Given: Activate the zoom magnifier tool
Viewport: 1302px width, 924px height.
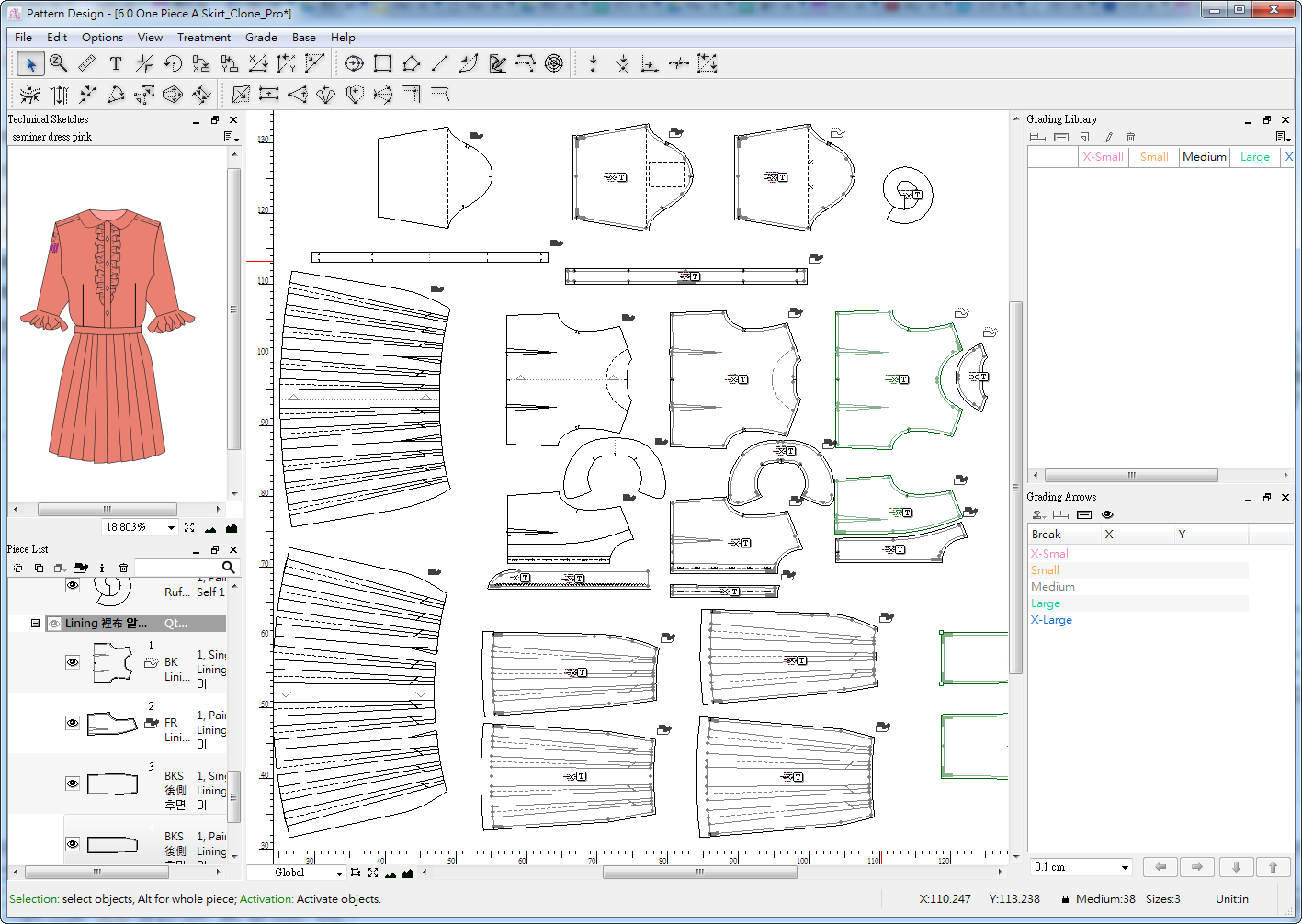Looking at the screenshot, I should pyautogui.click(x=58, y=63).
